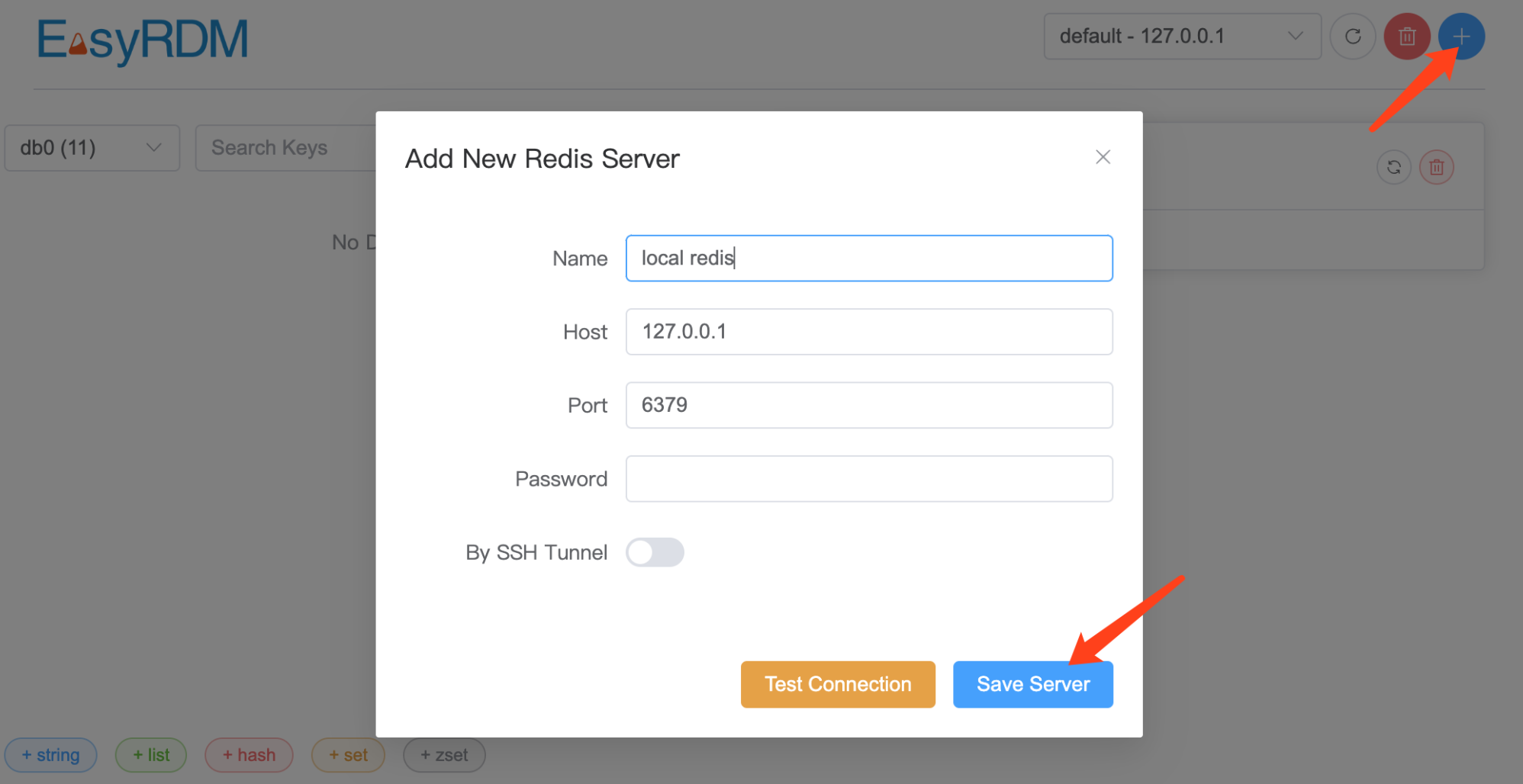
Task: Click the Test Connection button
Action: coord(837,684)
